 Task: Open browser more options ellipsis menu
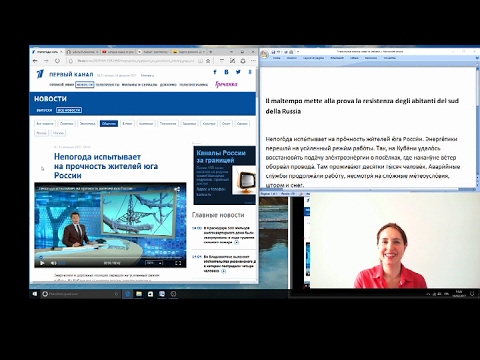(x=253, y=61)
